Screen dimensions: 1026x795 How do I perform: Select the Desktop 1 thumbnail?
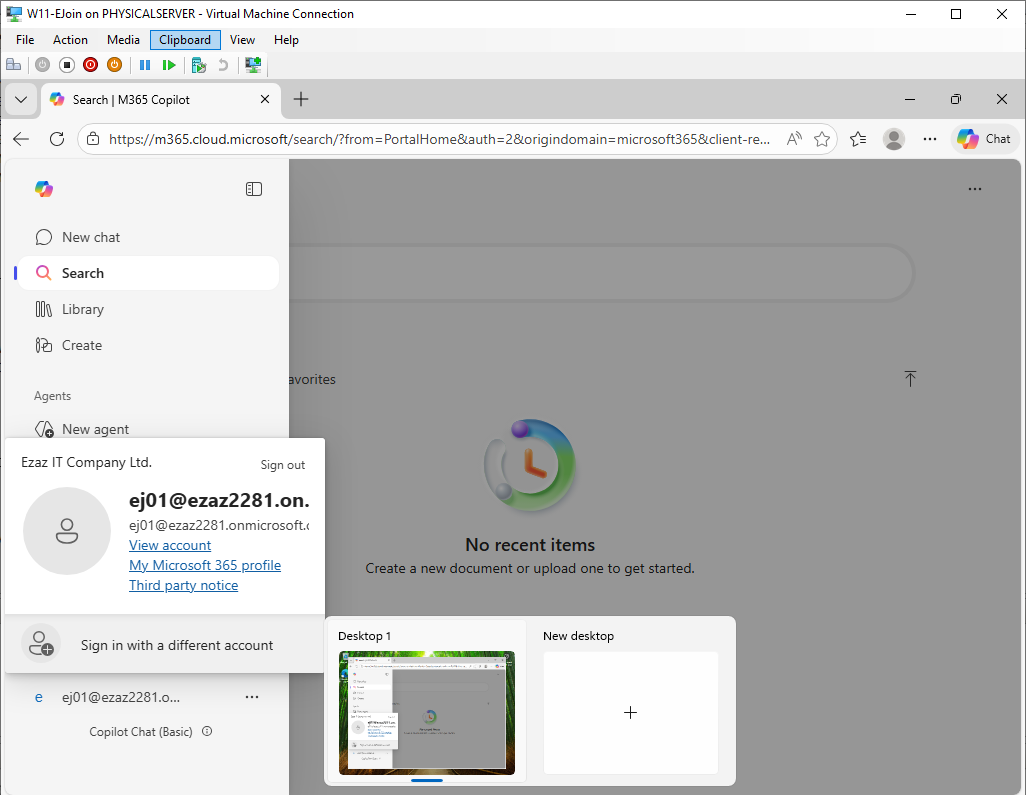(x=427, y=713)
